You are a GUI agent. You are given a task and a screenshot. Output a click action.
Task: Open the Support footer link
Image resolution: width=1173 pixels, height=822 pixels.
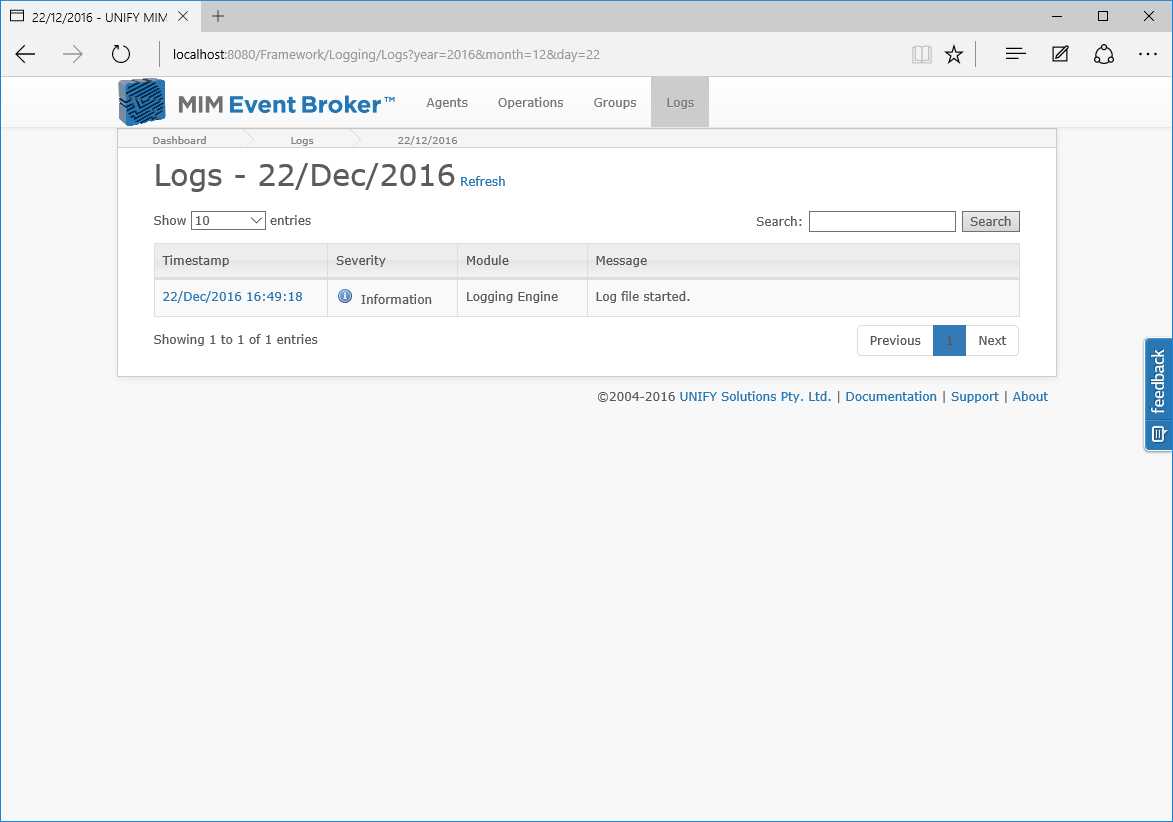[975, 396]
